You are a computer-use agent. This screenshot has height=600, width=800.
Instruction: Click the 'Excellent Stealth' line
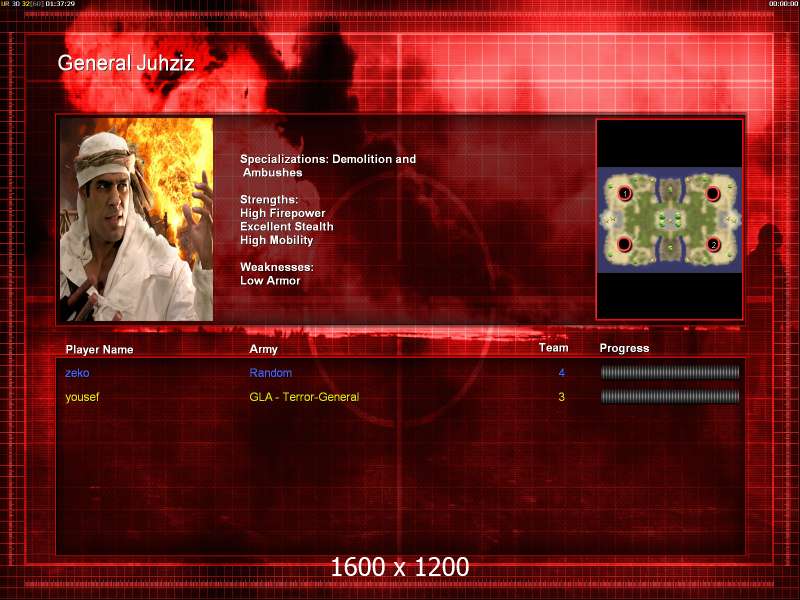tap(287, 226)
